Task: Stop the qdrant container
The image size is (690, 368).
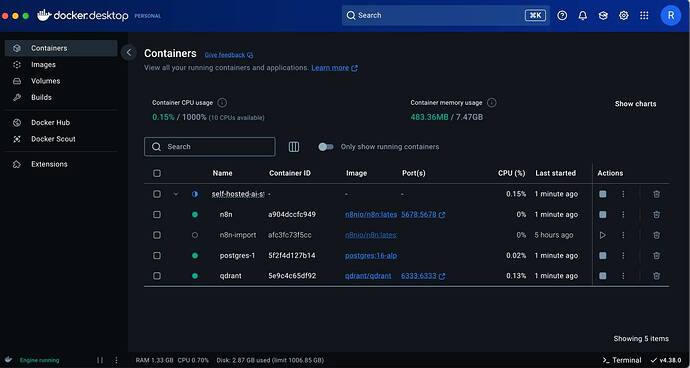Action: pos(603,276)
